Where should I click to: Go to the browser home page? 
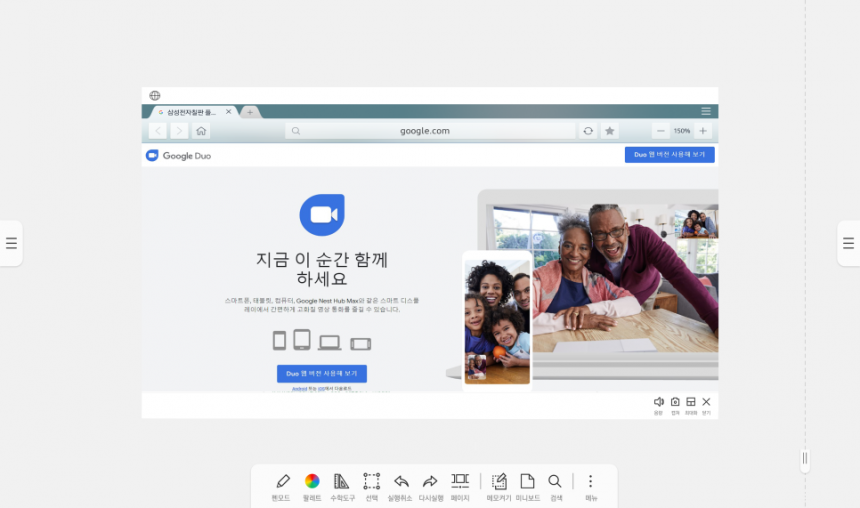pos(201,131)
